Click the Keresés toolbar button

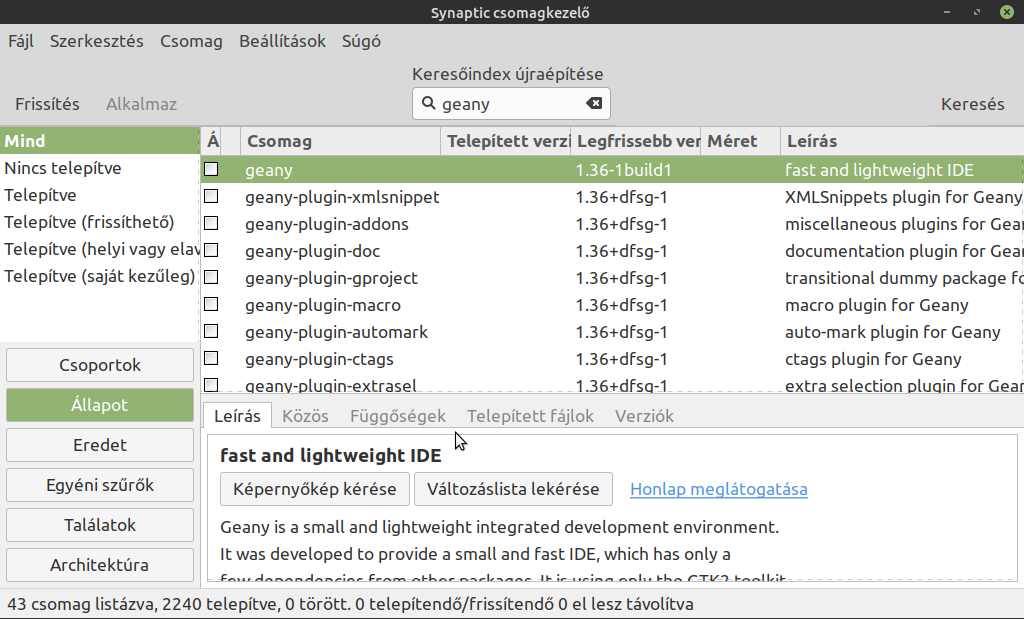(972, 104)
